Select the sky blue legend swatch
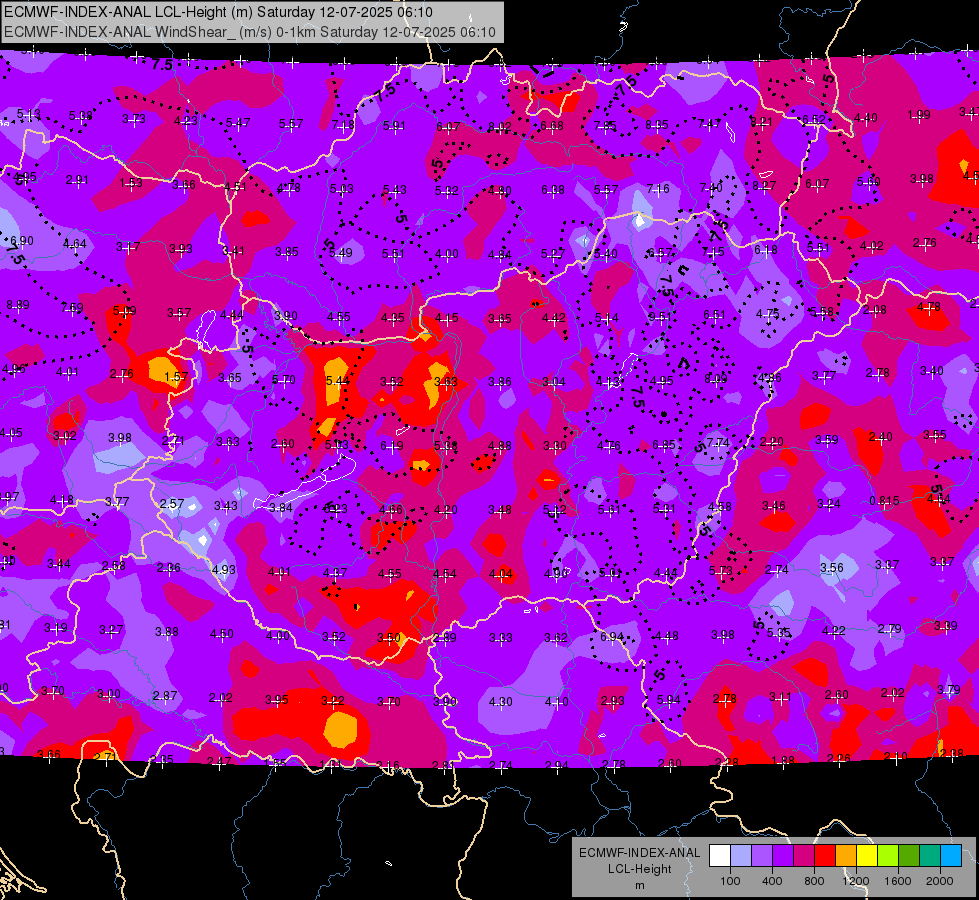 (951, 856)
